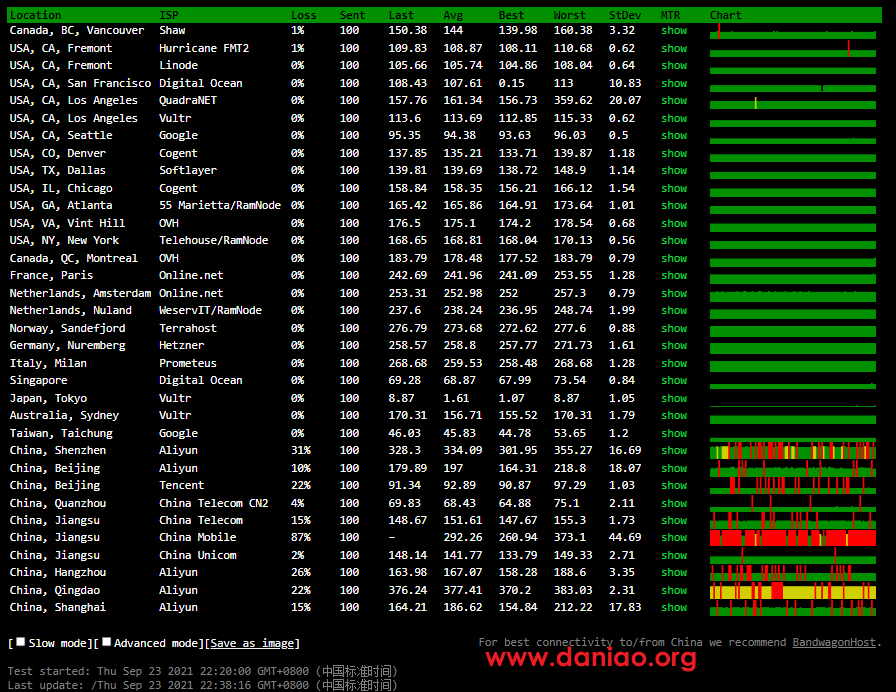
Task: Click the Avg column header
Action: (453, 15)
